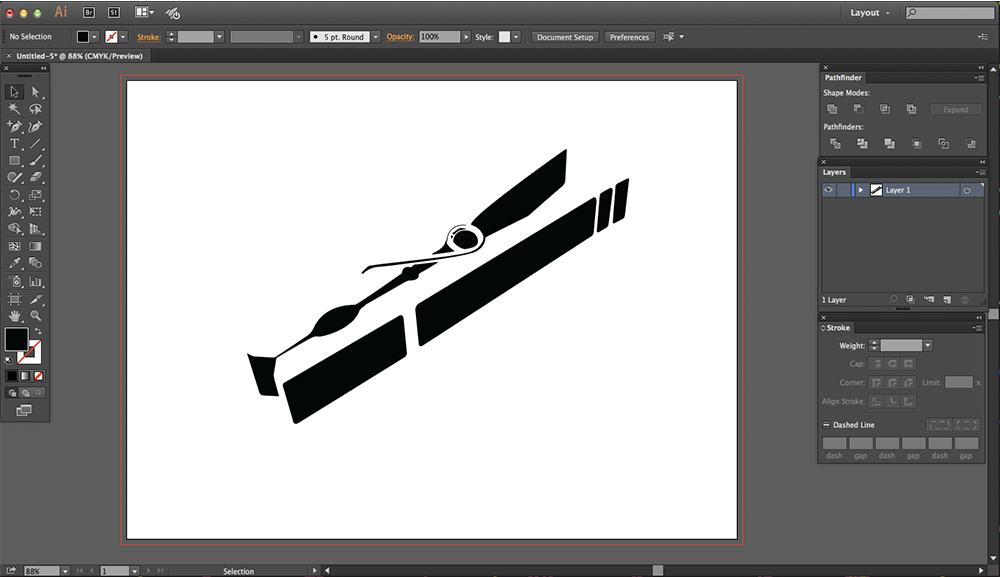Toggle the round cap style in Stroke panel

(891, 363)
